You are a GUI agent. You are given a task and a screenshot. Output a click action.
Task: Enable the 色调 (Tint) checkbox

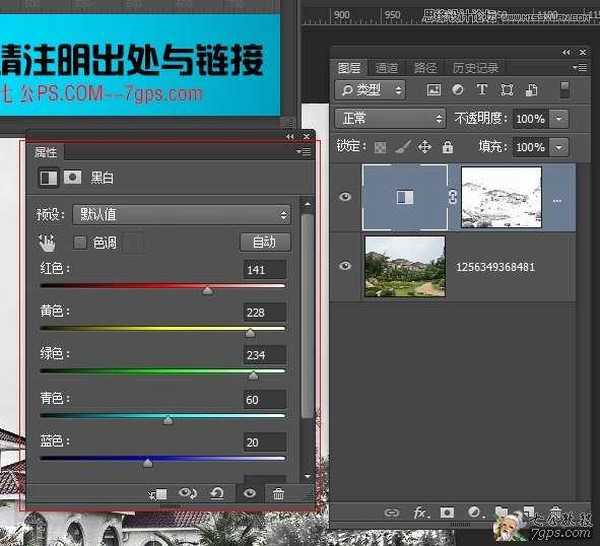click(80, 242)
